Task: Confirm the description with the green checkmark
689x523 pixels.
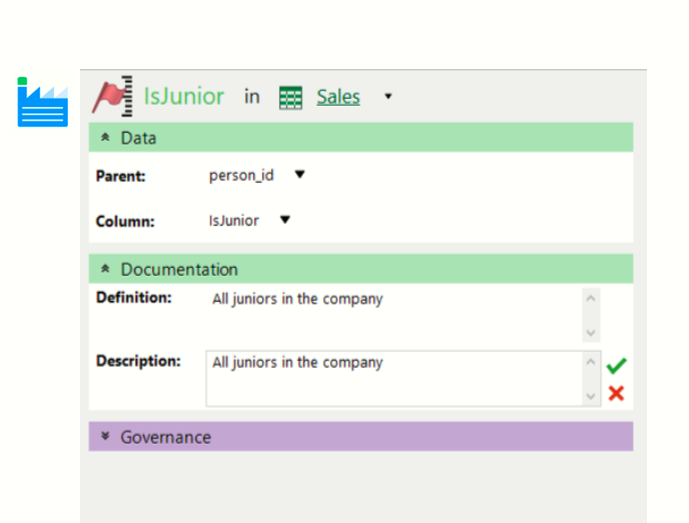Action: [616, 366]
